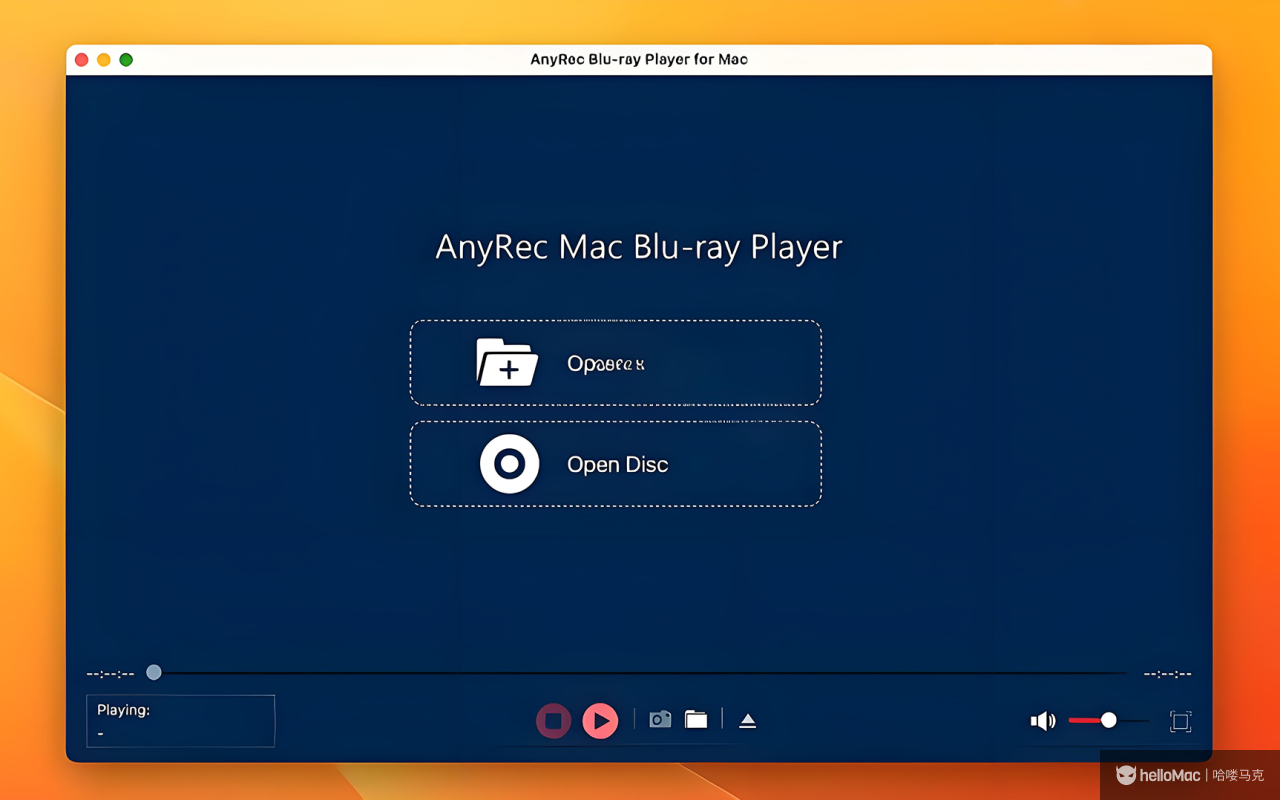
Task: Click the playback timeline track
Action: point(640,673)
